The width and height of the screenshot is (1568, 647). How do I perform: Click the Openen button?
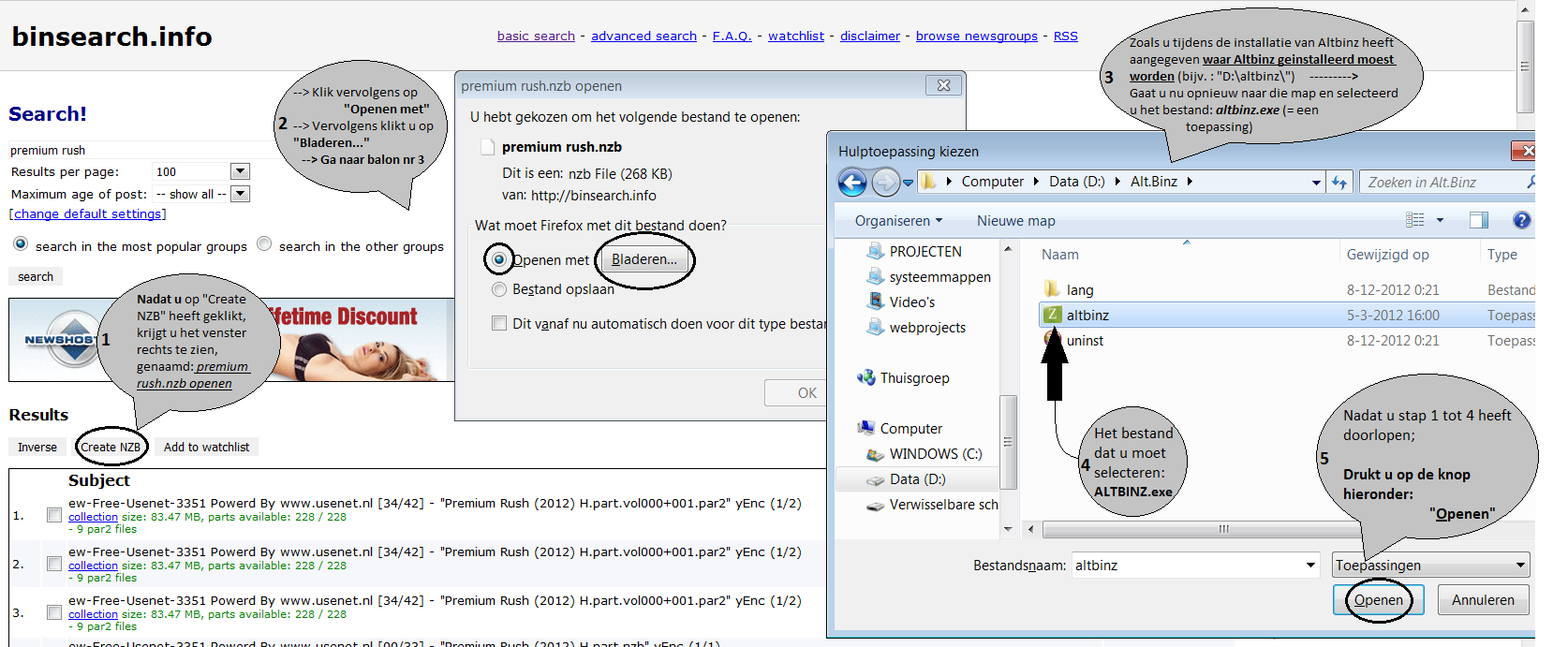click(1378, 600)
